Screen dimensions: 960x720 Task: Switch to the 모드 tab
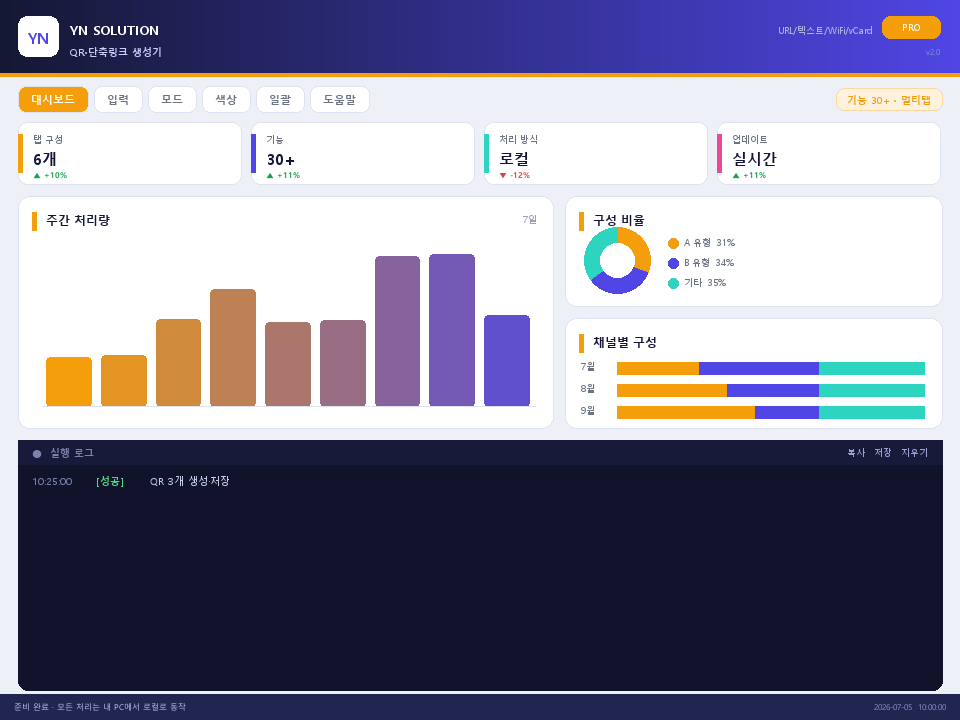[x=172, y=99]
